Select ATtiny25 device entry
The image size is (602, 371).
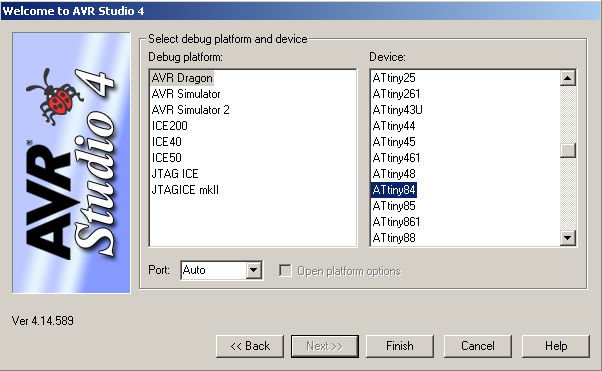(x=394, y=78)
